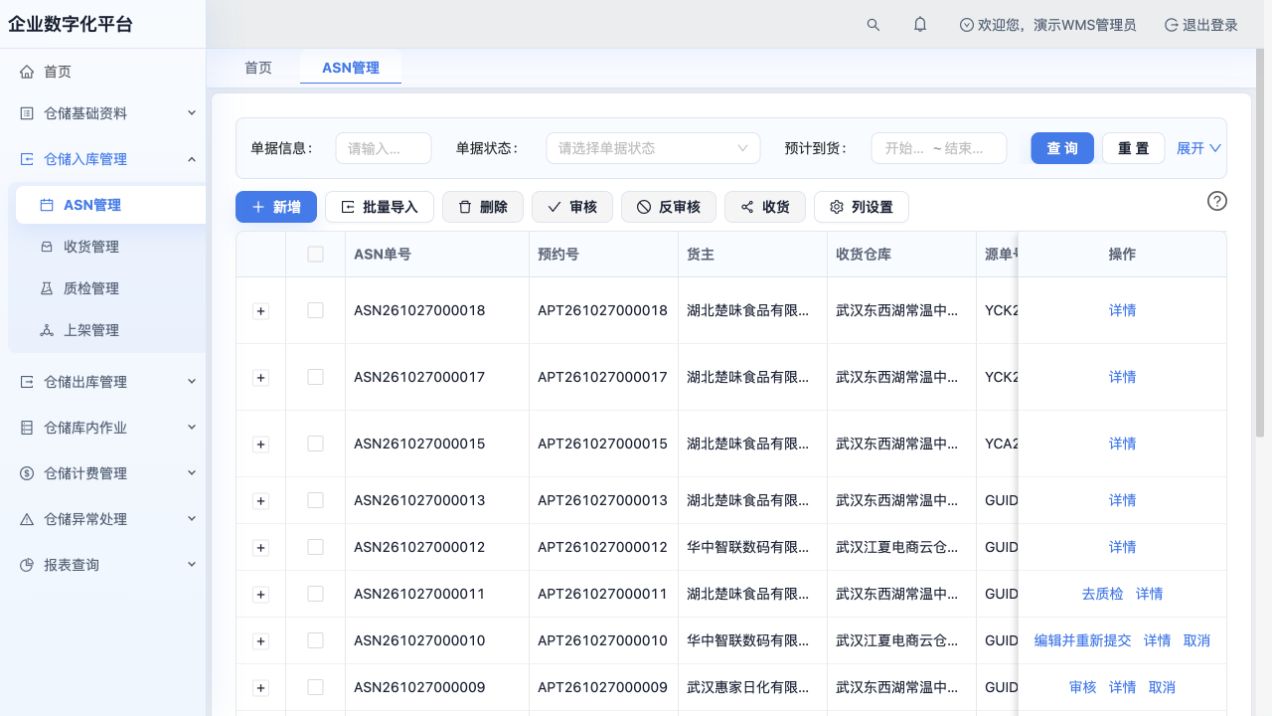1272x716 pixels.
Task: Click the search magnifier icon in header
Action: (873, 25)
